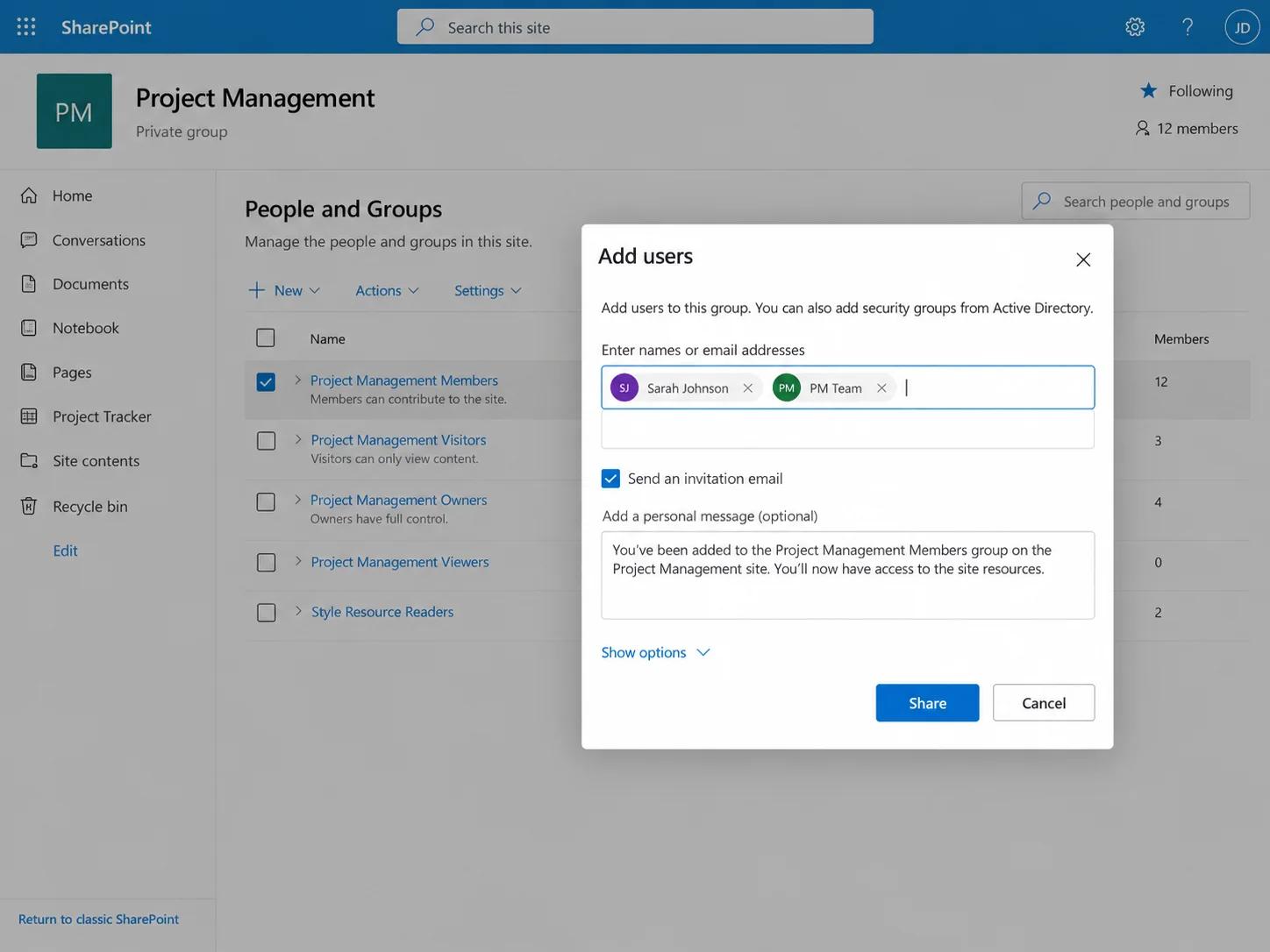Check the Style Resource Readers row checkbox

266,612
